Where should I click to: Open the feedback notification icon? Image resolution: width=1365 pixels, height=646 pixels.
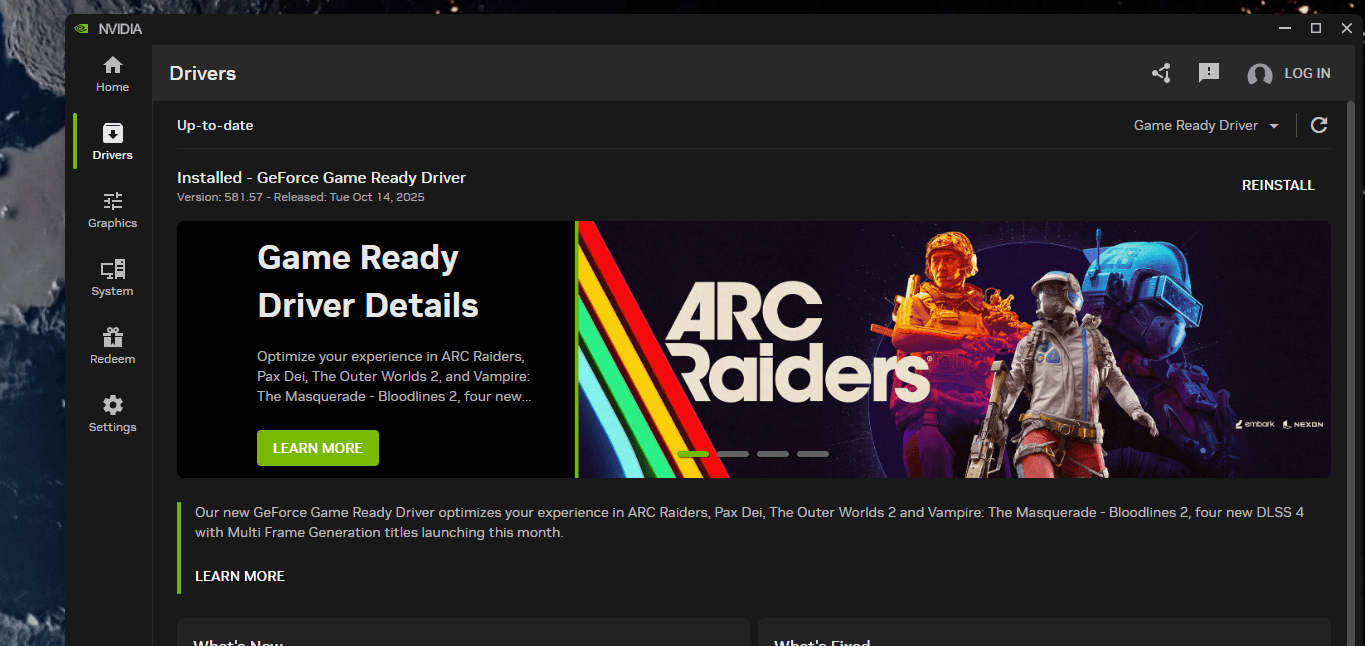[x=1209, y=73]
